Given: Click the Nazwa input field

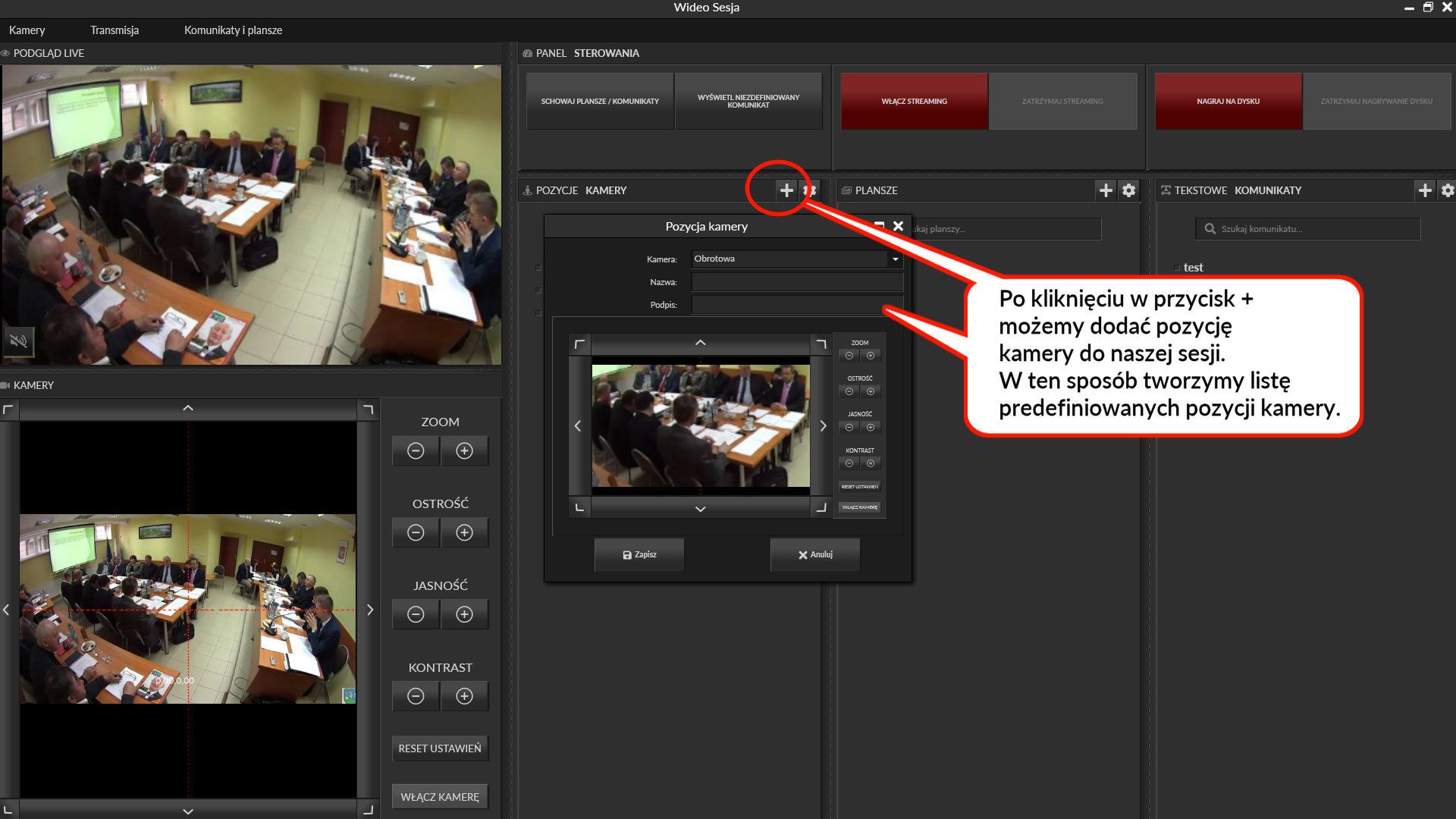Looking at the screenshot, I should [796, 282].
